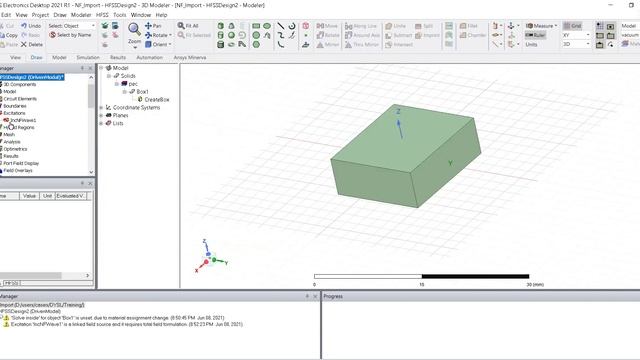
Task: Switch to the Ansys Minerva tab
Action: (x=190, y=58)
